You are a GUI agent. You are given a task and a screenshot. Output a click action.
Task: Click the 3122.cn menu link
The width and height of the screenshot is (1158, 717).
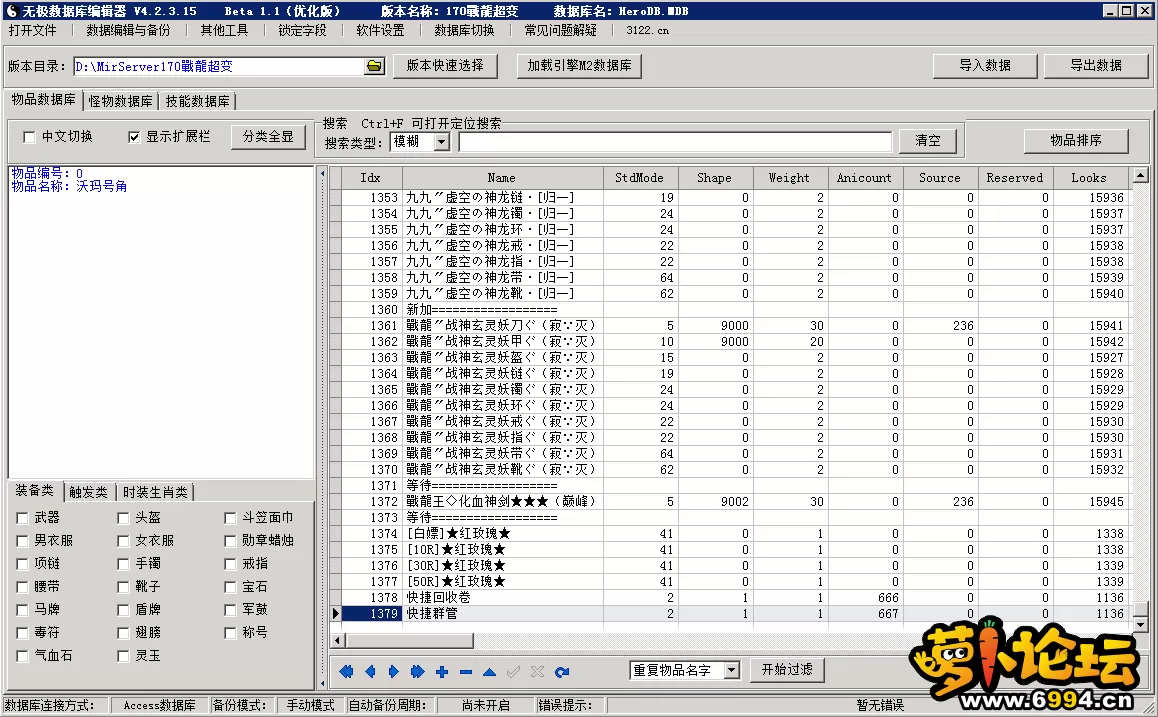click(647, 30)
